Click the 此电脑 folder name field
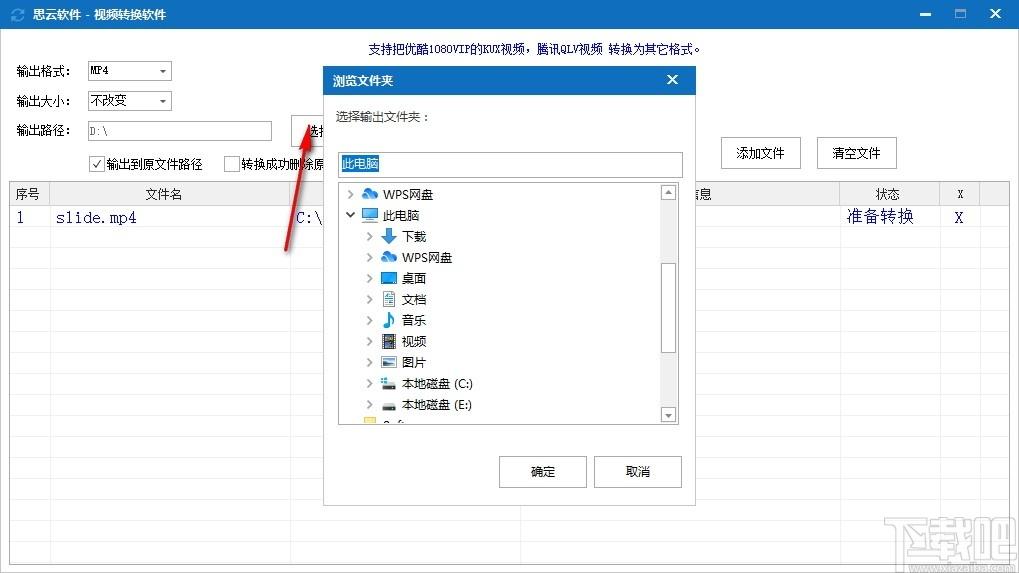This screenshot has height=573, width=1019. pyautogui.click(x=510, y=164)
